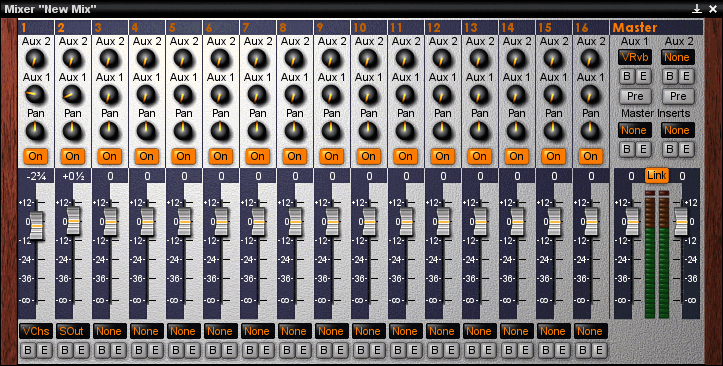The height and width of the screenshot is (366, 723).
Task: Click the B button under channel 5
Action: tap(176, 350)
